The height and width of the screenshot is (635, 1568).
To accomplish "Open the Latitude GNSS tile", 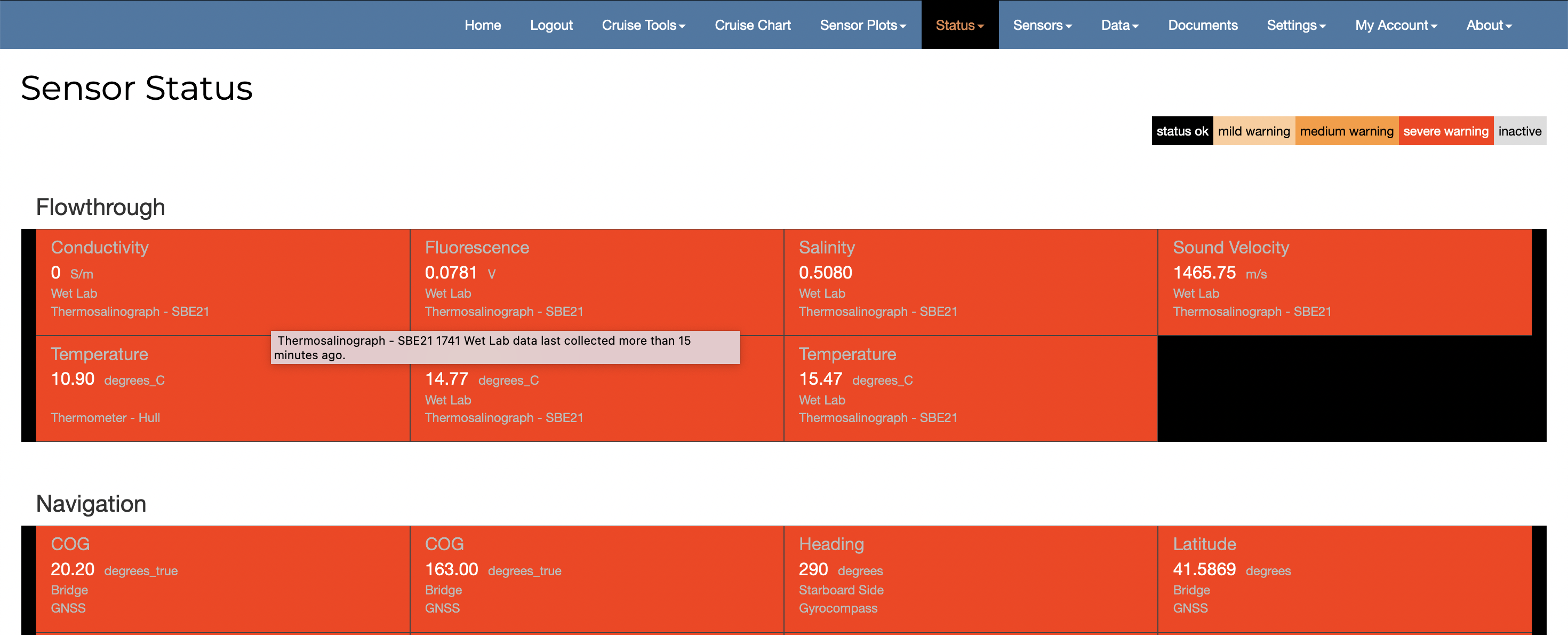I will [1344, 578].
